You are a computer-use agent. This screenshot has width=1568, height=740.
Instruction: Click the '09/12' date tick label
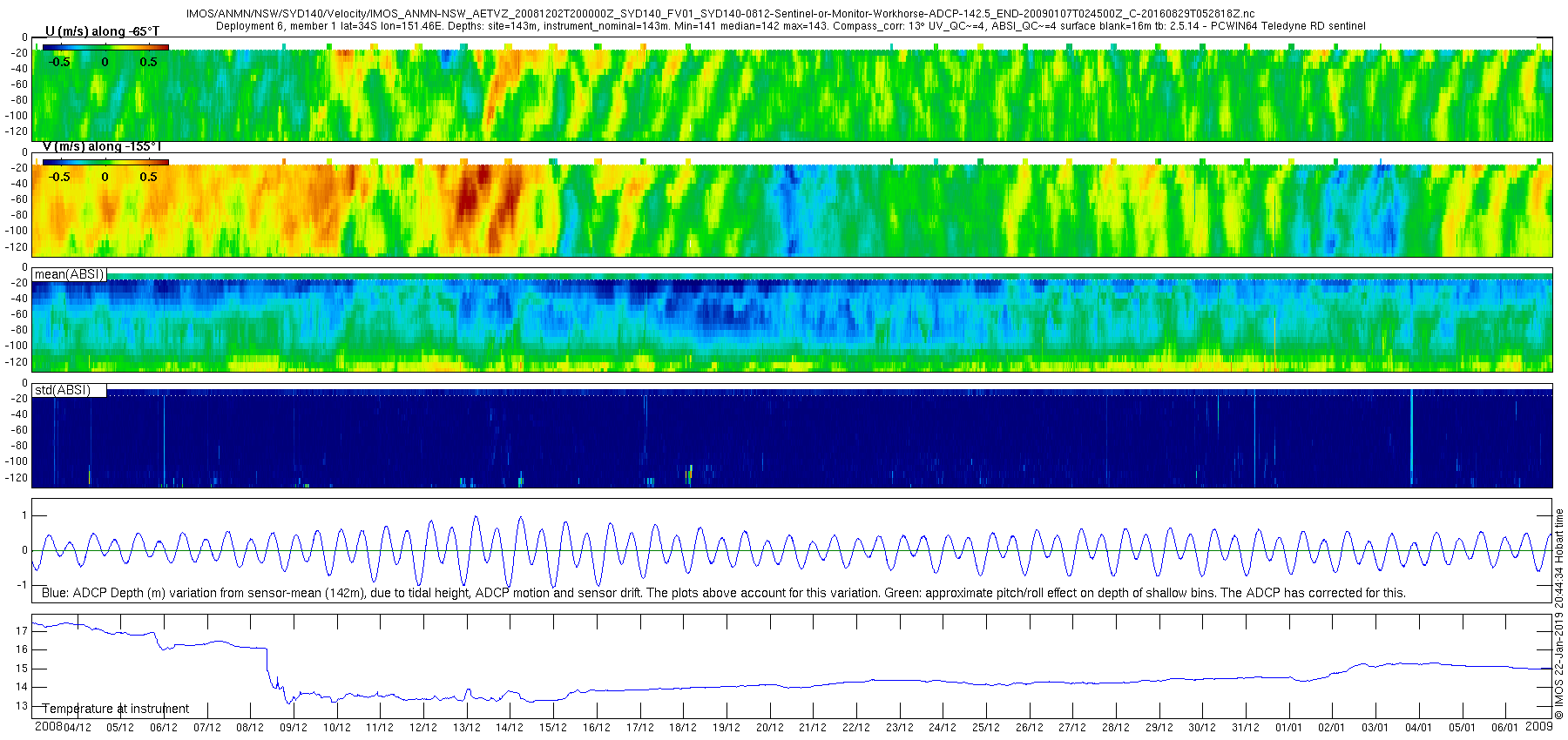point(294,728)
